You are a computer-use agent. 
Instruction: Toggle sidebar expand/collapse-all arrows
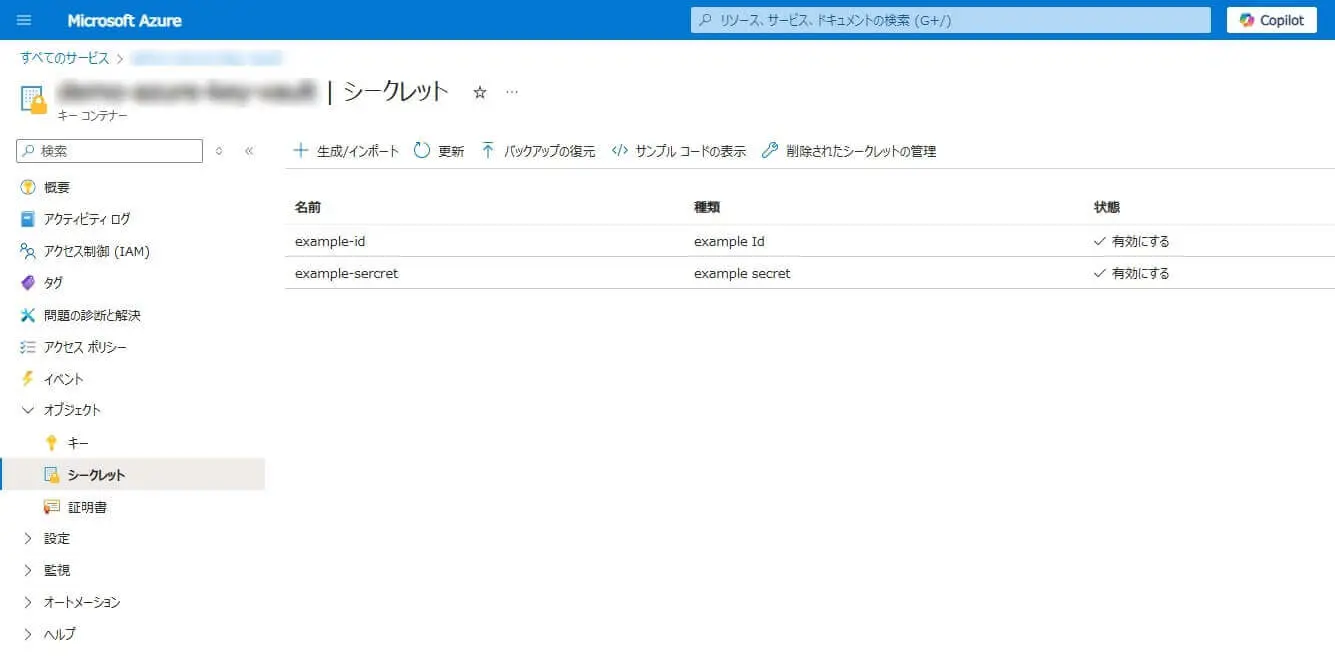(x=219, y=151)
